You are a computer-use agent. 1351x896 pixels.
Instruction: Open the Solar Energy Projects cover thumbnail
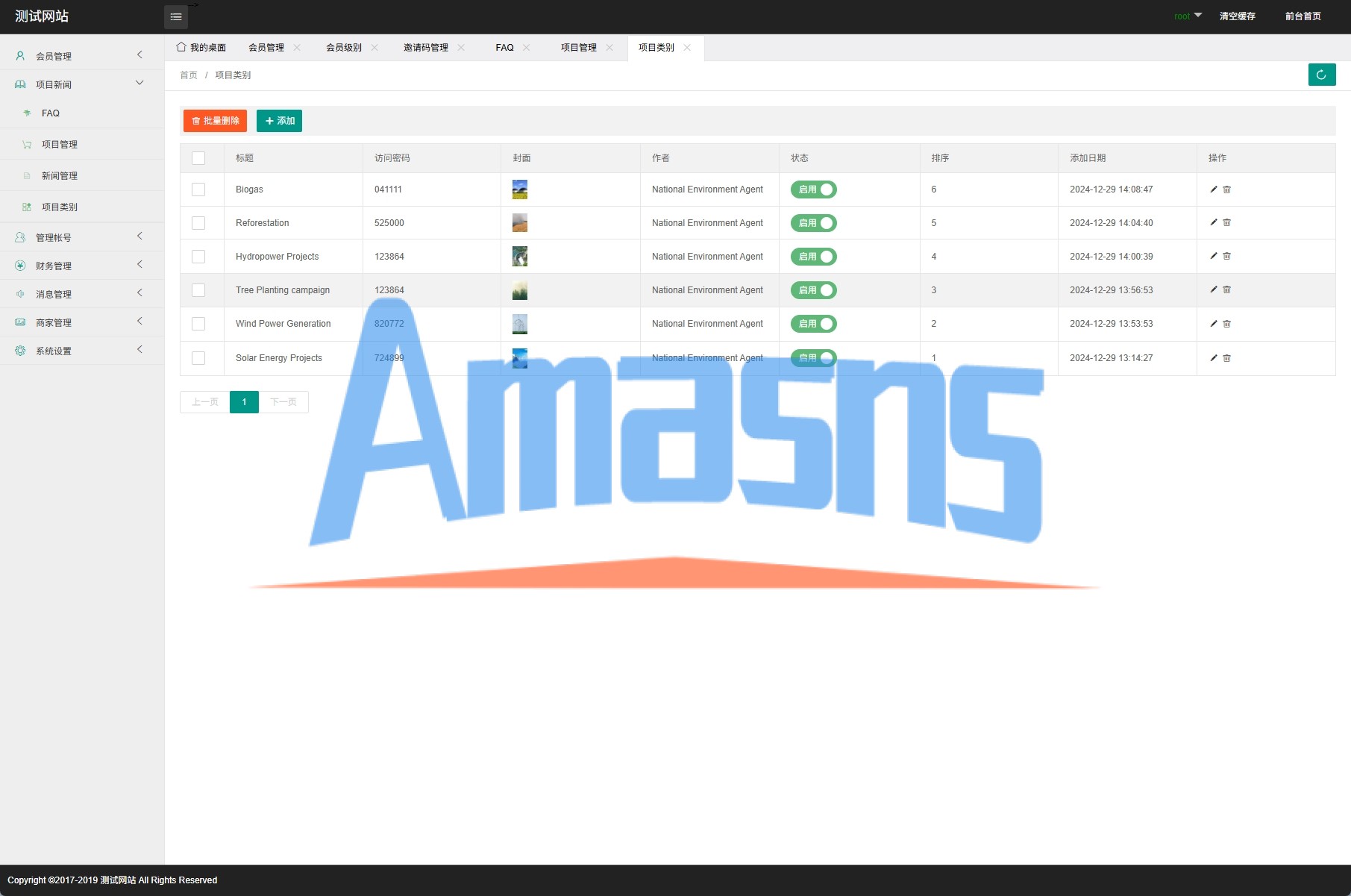tap(520, 358)
